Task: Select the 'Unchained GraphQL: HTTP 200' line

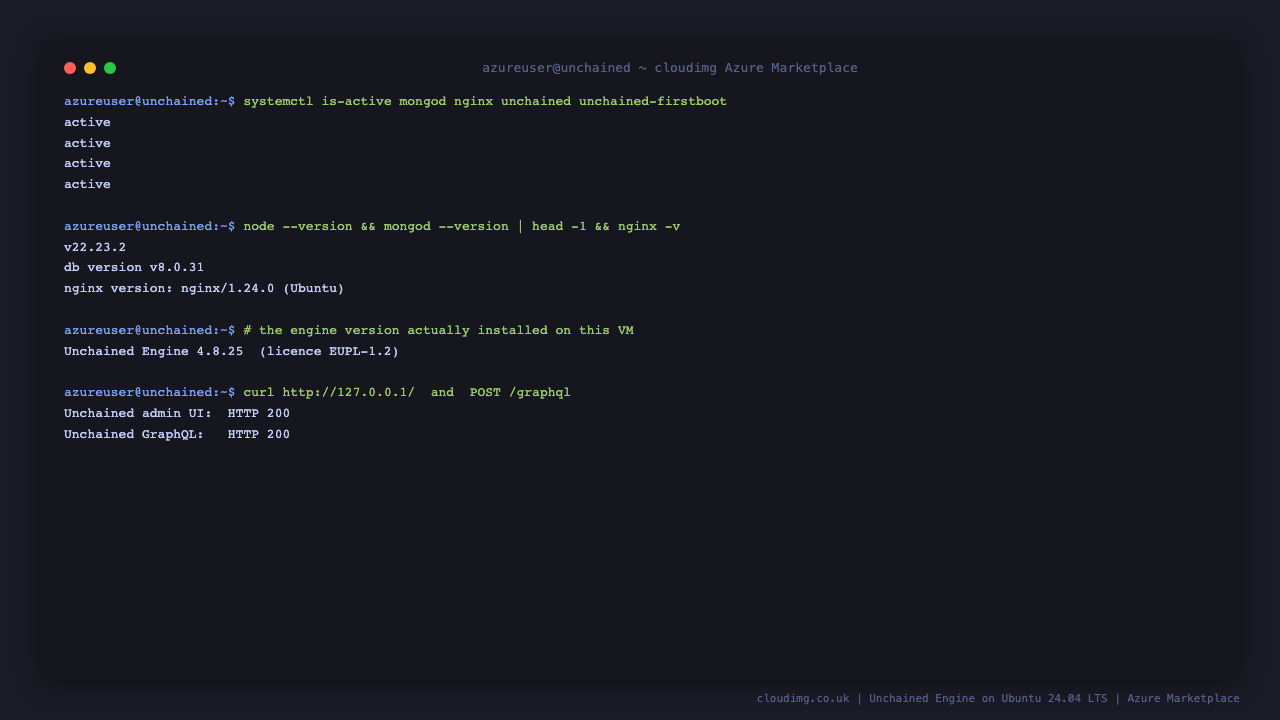Action: click(177, 434)
